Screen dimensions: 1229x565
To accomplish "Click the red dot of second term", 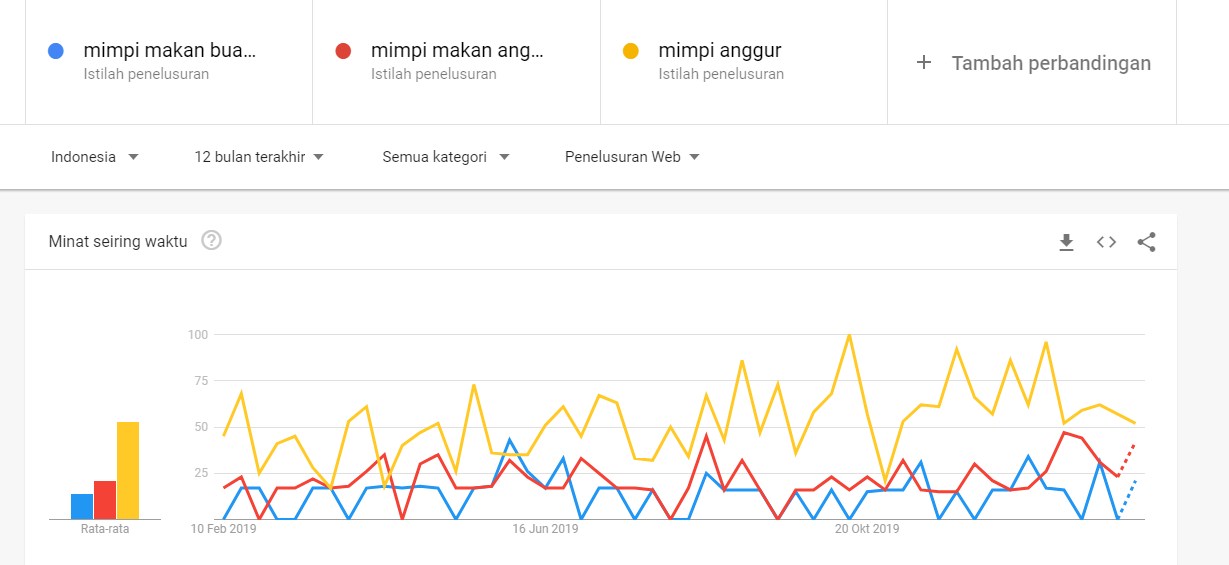I will (x=343, y=51).
